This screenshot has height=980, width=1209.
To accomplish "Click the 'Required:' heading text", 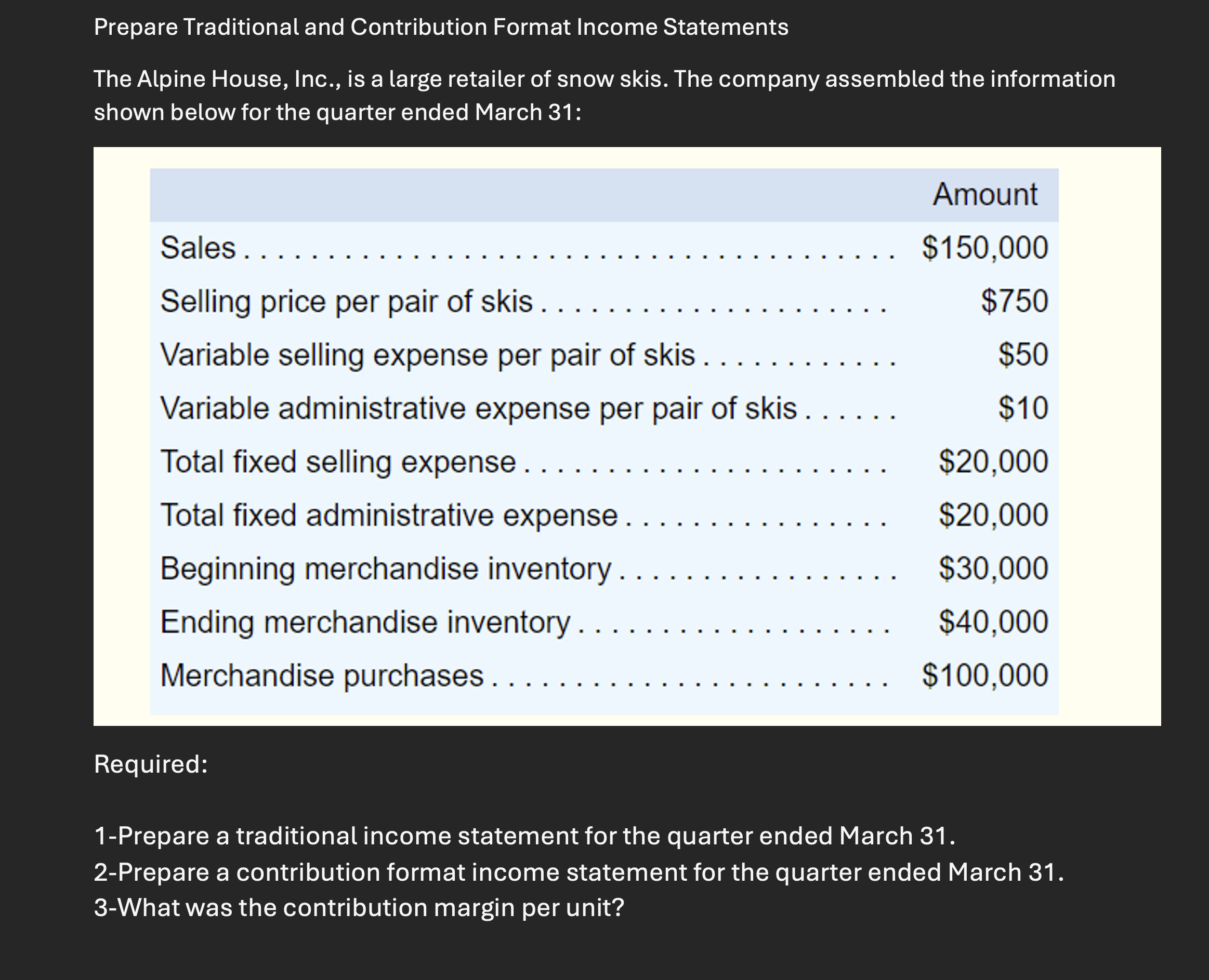I will 151,764.
